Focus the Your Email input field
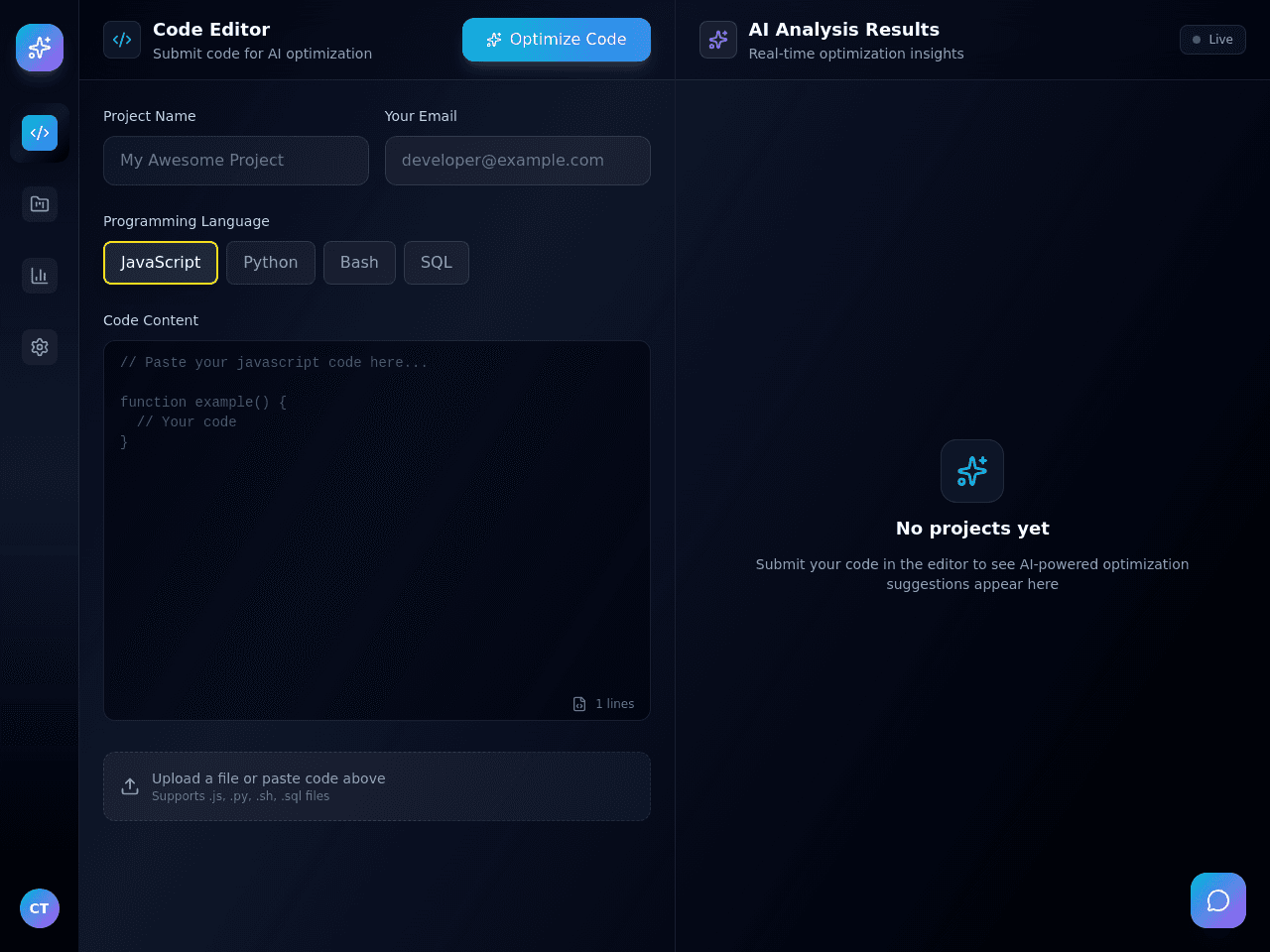1270x952 pixels. coord(518,161)
